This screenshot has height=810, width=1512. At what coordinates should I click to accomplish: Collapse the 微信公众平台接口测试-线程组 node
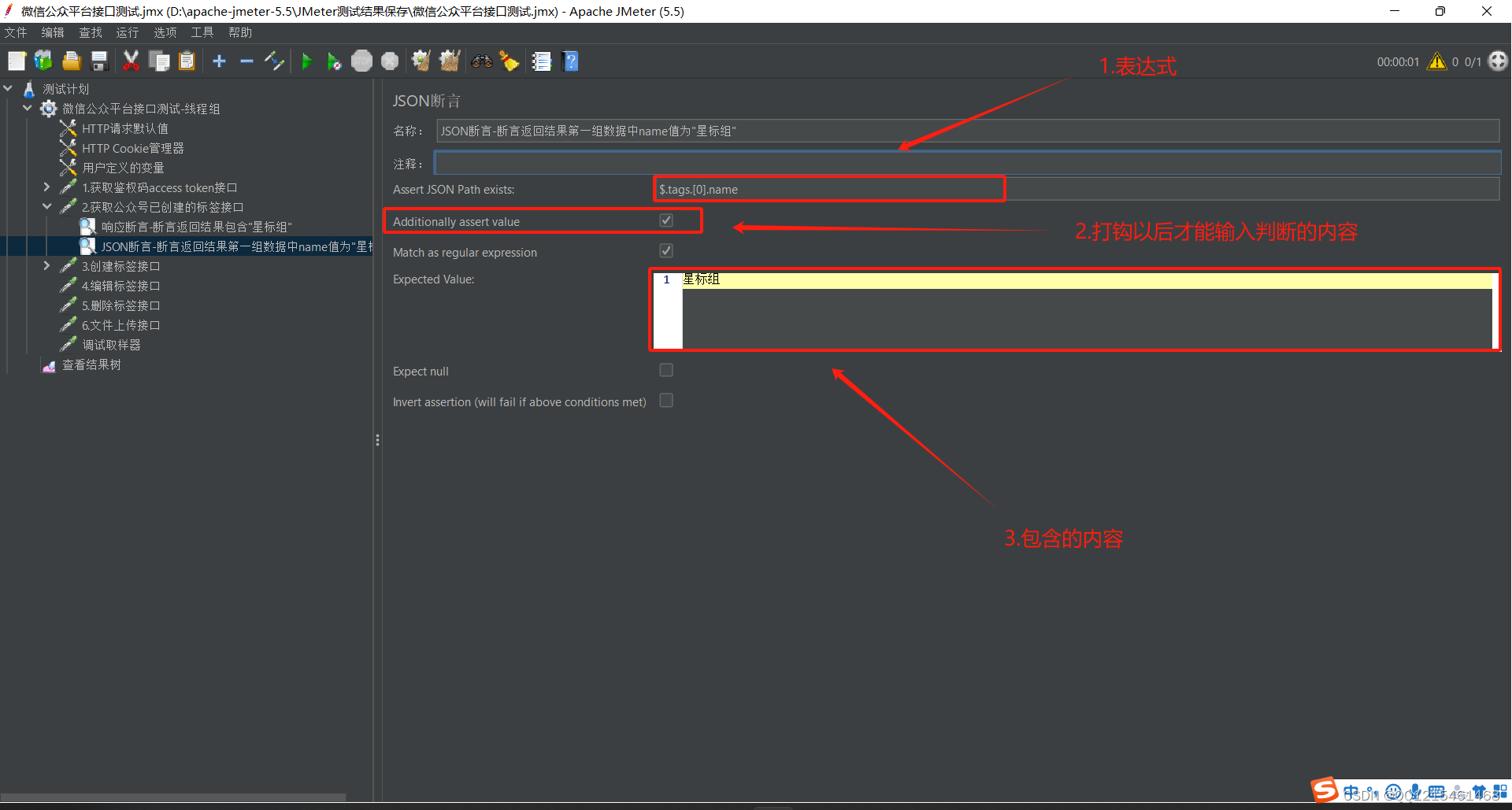(x=28, y=109)
